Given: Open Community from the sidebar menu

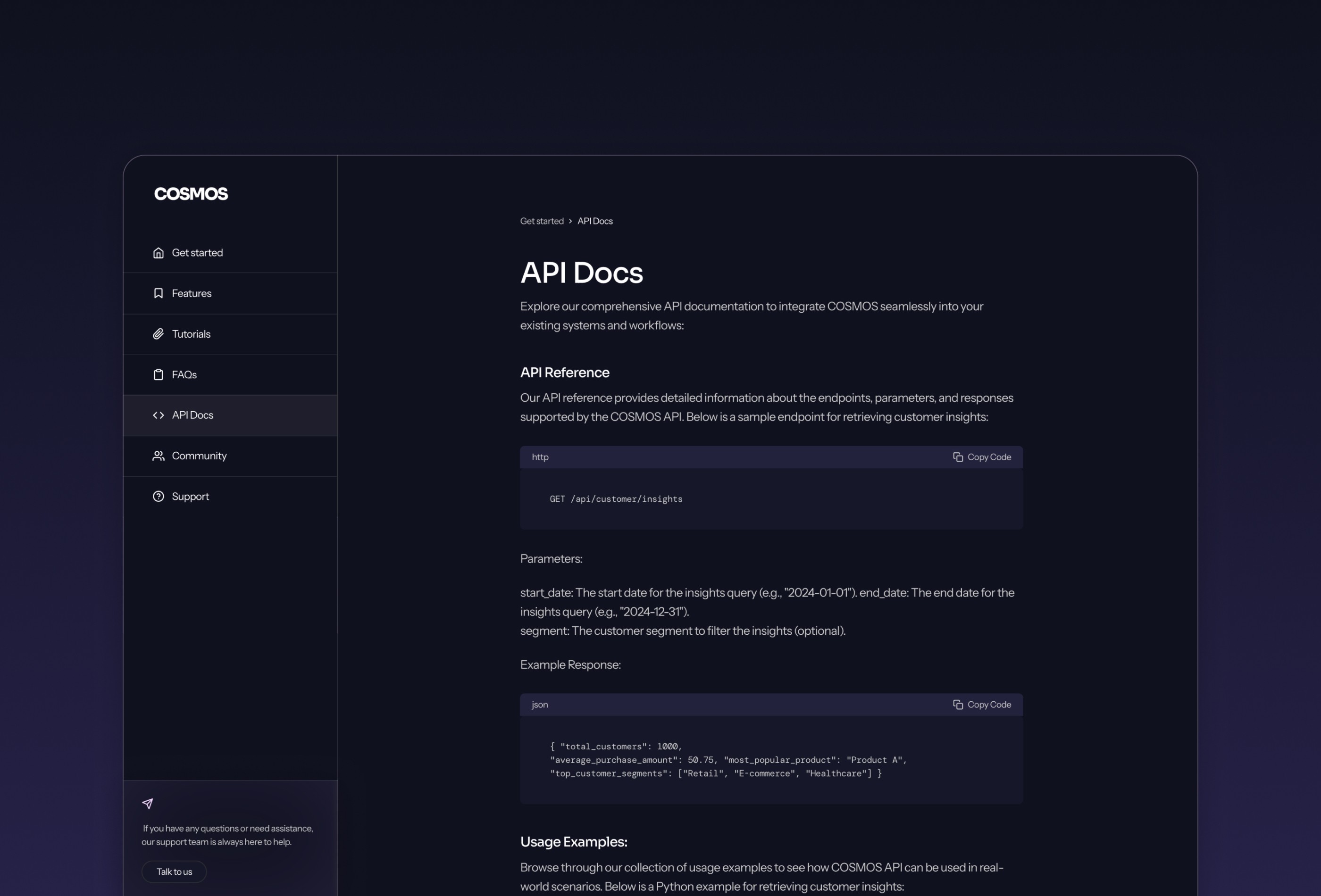Looking at the screenshot, I should tap(200, 456).
